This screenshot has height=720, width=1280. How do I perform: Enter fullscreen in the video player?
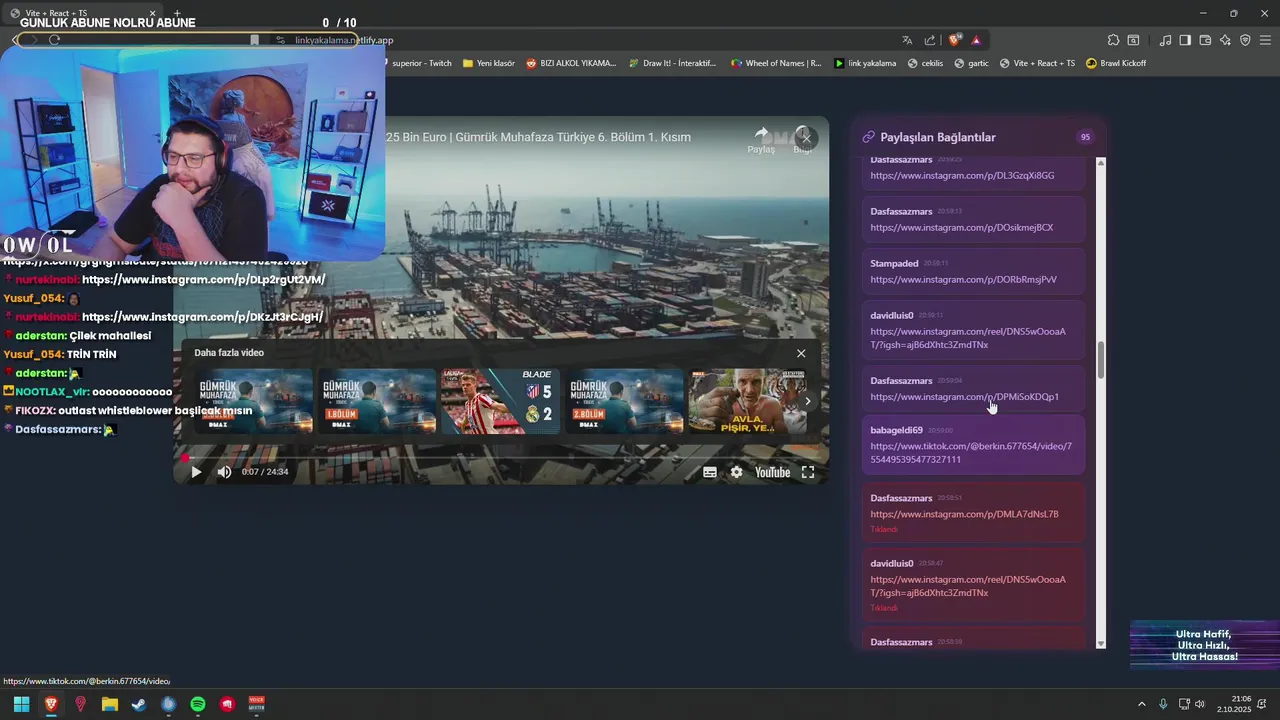pyautogui.click(x=808, y=472)
